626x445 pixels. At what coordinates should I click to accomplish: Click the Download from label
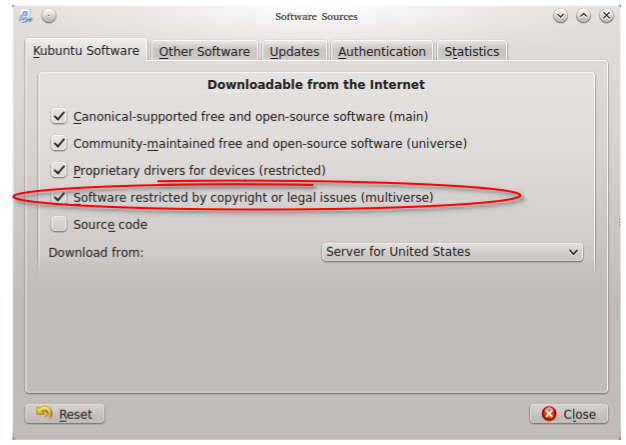[x=96, y=252]
